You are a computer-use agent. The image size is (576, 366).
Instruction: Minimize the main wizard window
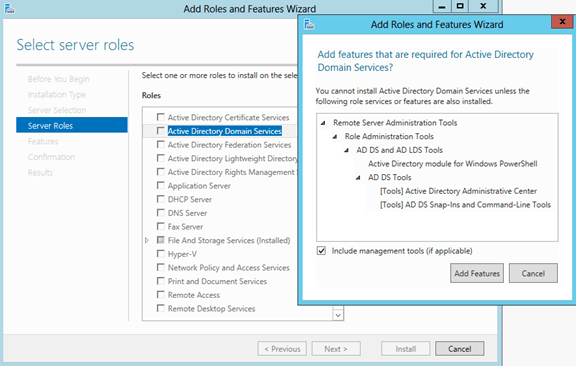(x=442, y=6)
